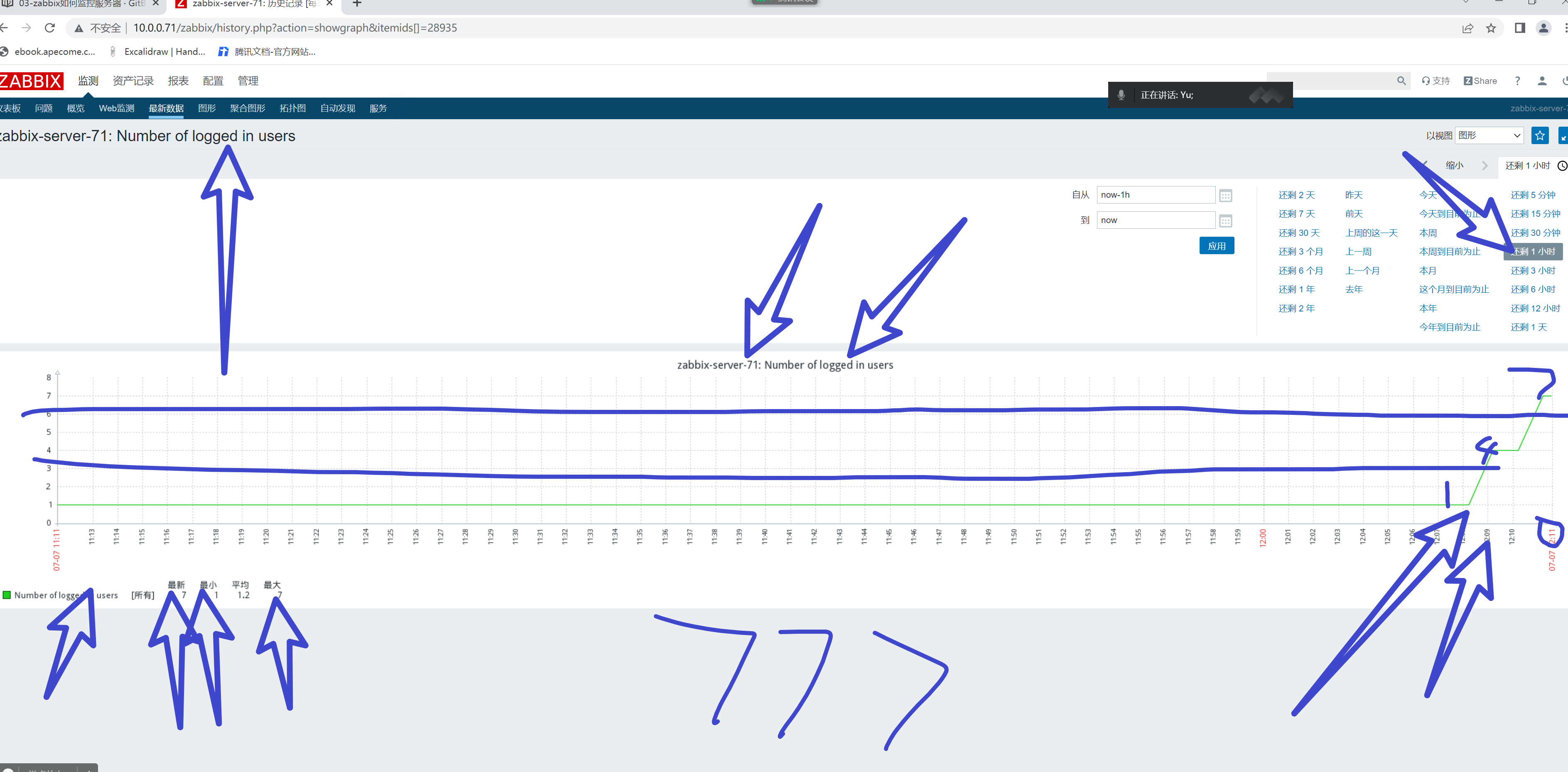
Task: Switch to Web监测 submenu tab
Action: coord(117,108)
